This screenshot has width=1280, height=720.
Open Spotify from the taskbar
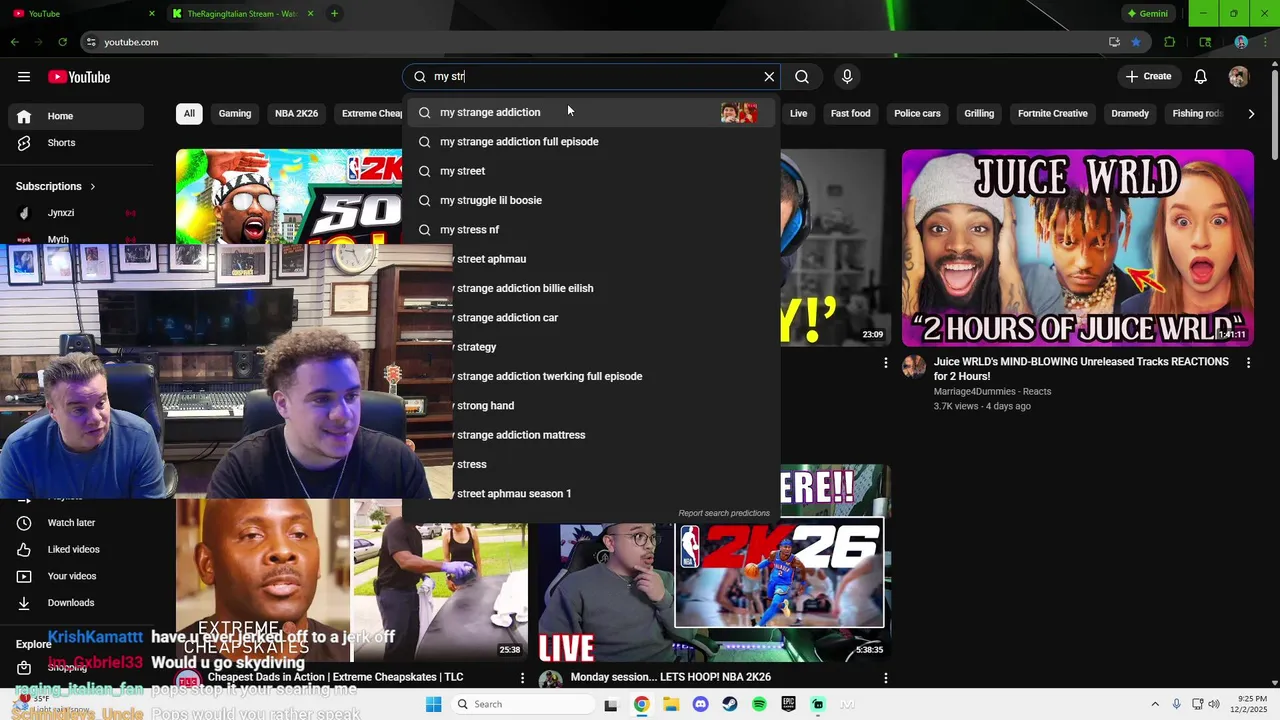click(x=759, y=704)
